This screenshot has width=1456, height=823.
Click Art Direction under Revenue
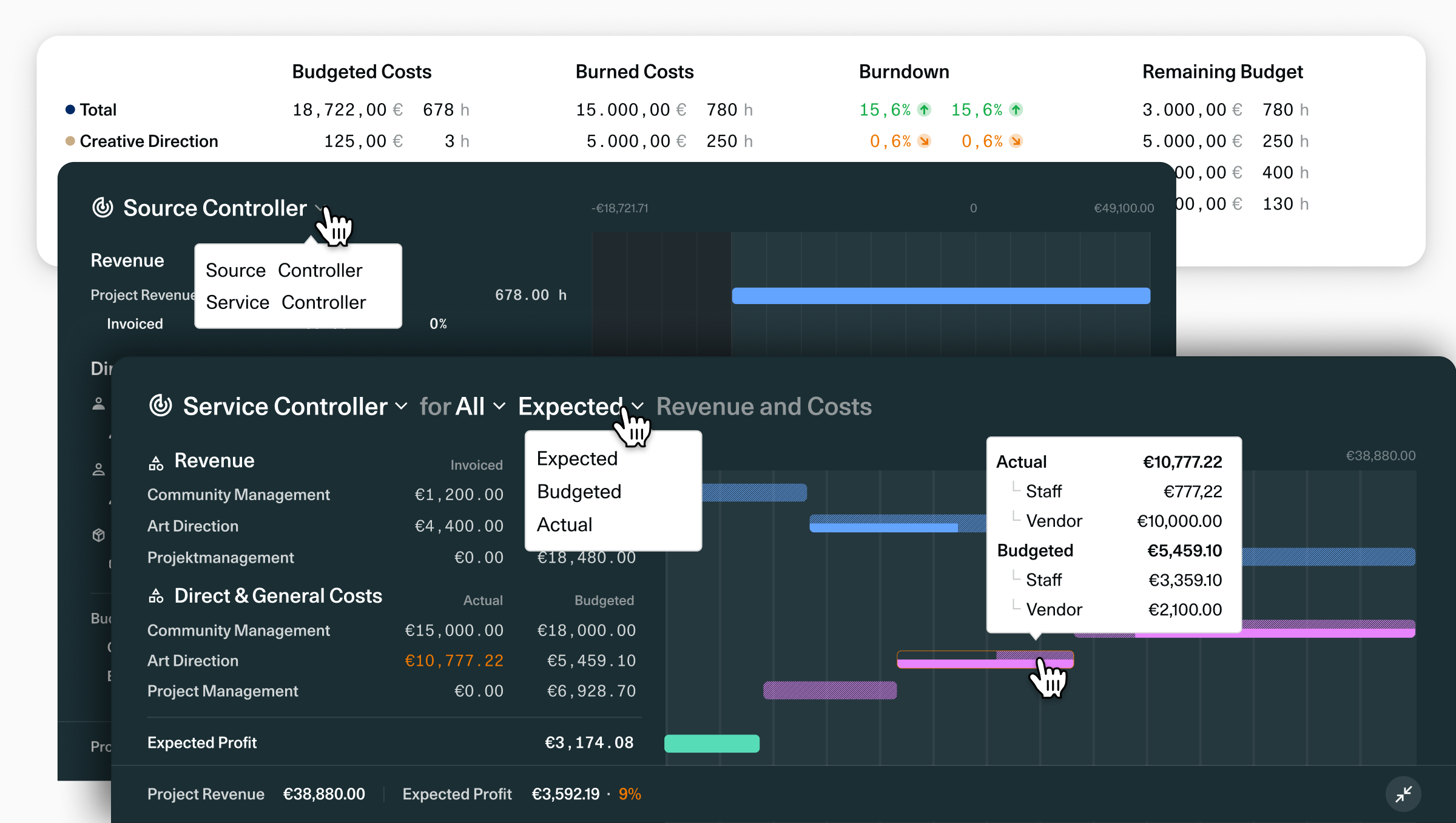click(193, 526)
